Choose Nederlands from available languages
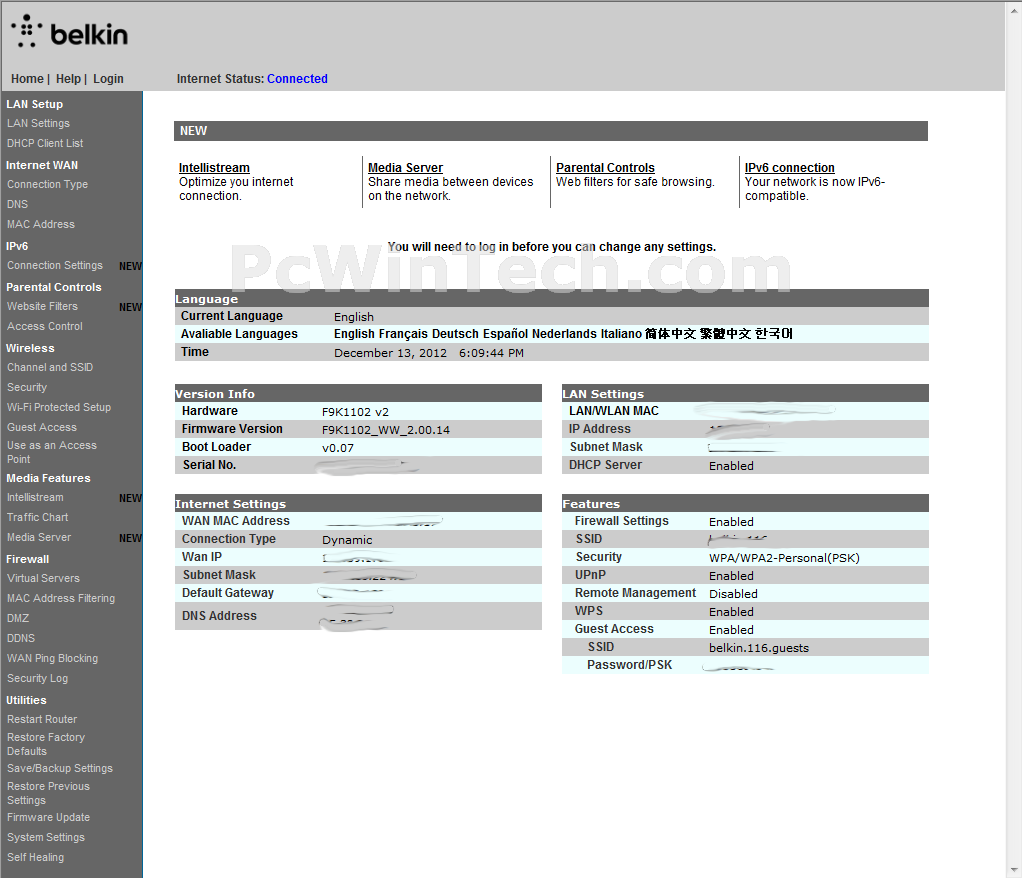The width and height of the screenshot is (1022, 878). pos(564,334)
